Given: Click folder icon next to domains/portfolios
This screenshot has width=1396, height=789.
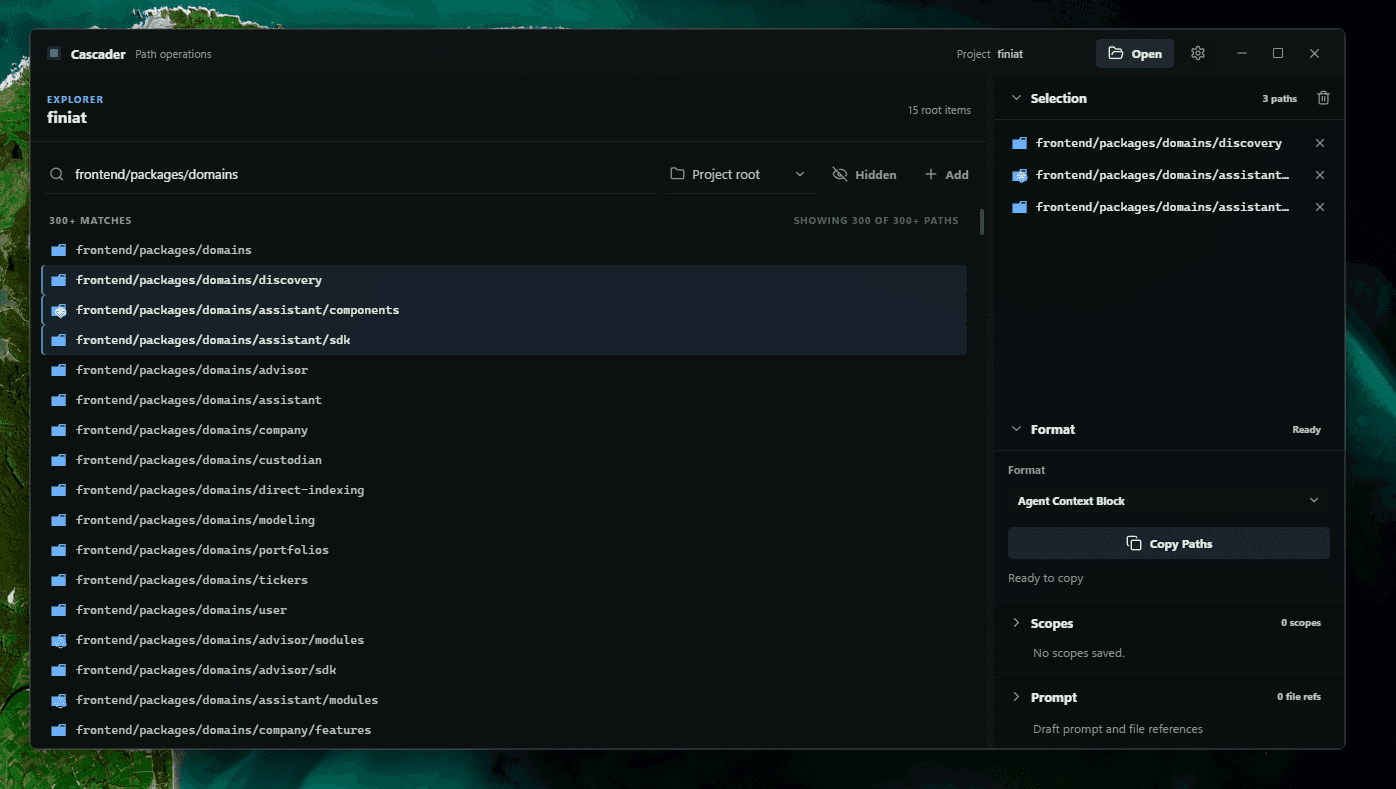Looking at the screenshot, I should coord(59,550).
